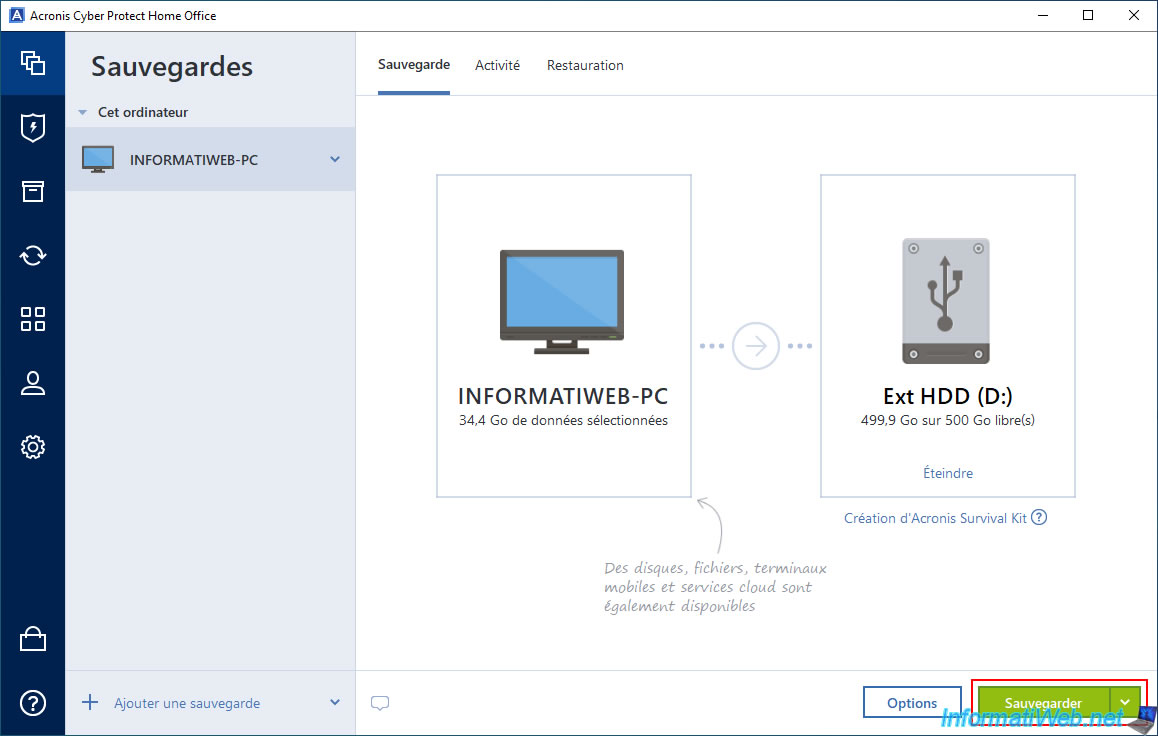Viewport: 1158px width, 736px height.
Task: Open the Backup section icon in sidebar
Action: [32, 63]
